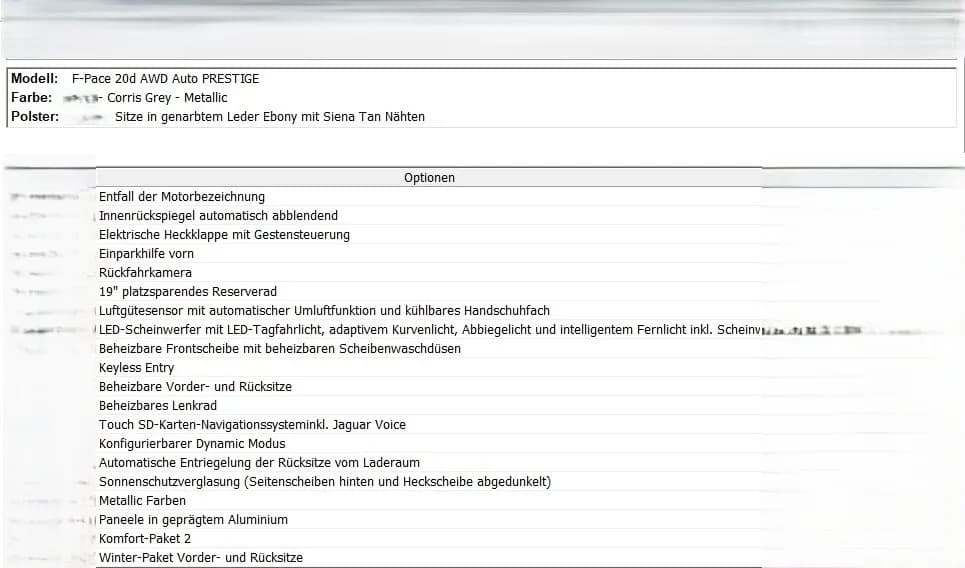Click the Luftgütesensor option row
This screenshot has height=568, width=965.
coord(429,311)
